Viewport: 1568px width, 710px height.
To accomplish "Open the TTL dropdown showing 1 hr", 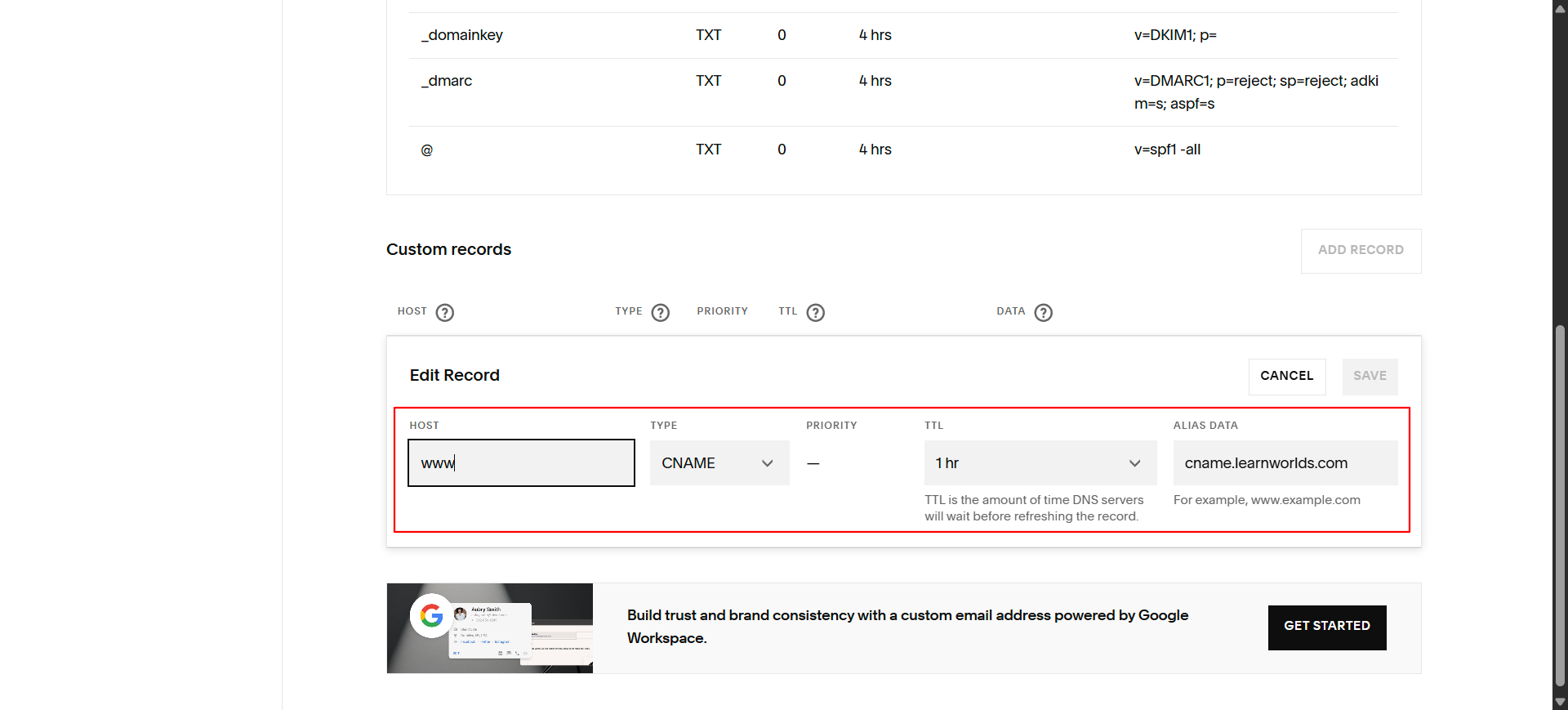I will pyautogui.click(x=1040, y=463).
